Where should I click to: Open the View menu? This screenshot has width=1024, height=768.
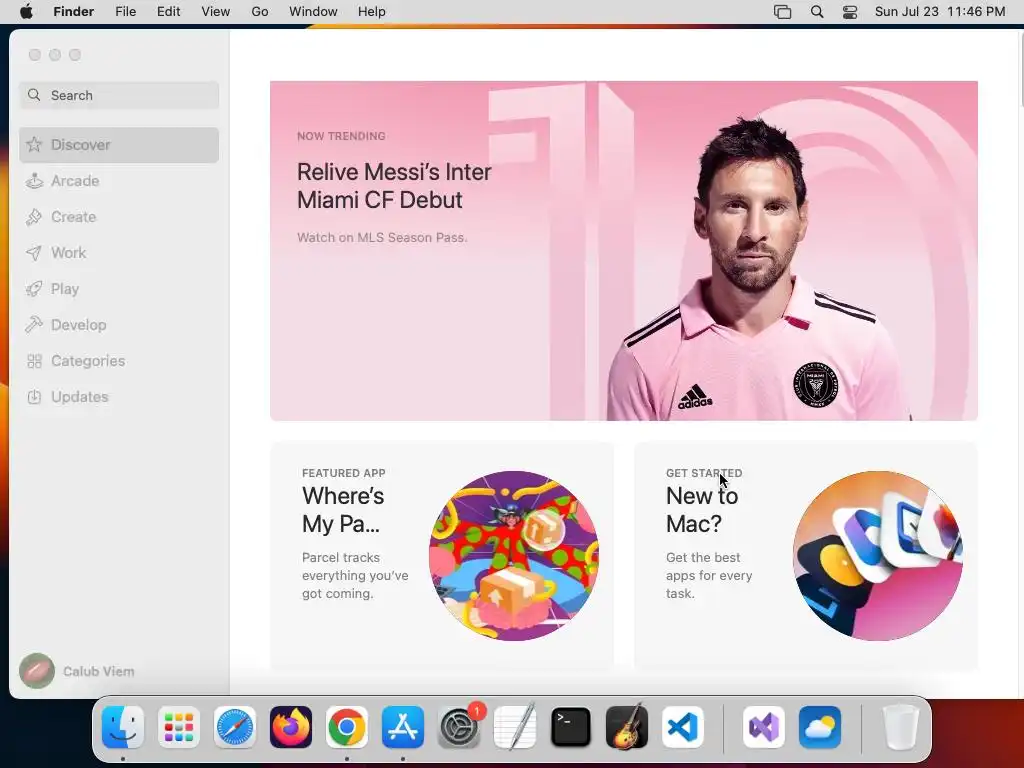(x=216, y=12)
